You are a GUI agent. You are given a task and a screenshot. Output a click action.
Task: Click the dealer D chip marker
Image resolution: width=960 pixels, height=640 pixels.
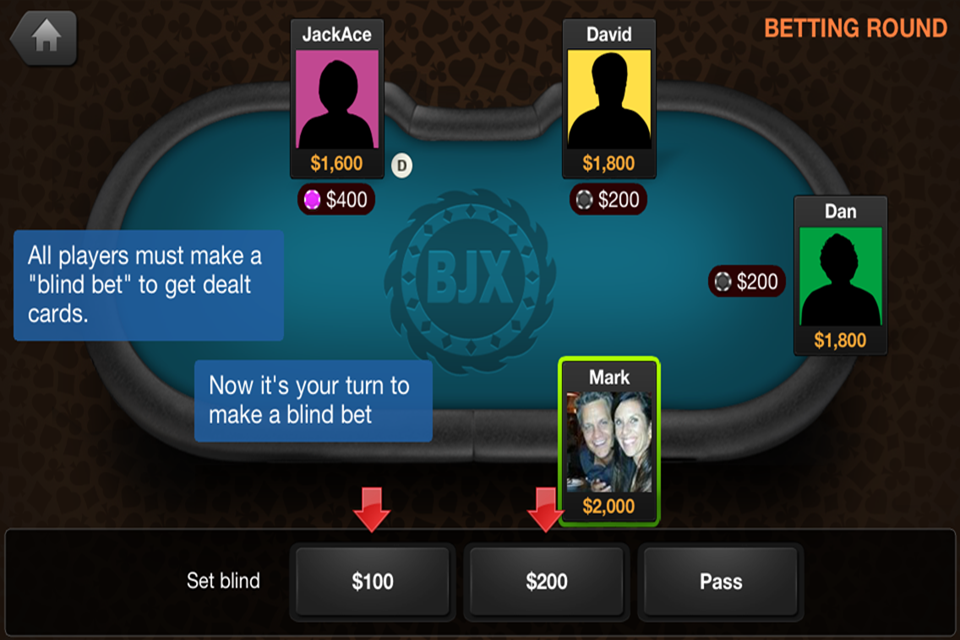pos(402,165)
